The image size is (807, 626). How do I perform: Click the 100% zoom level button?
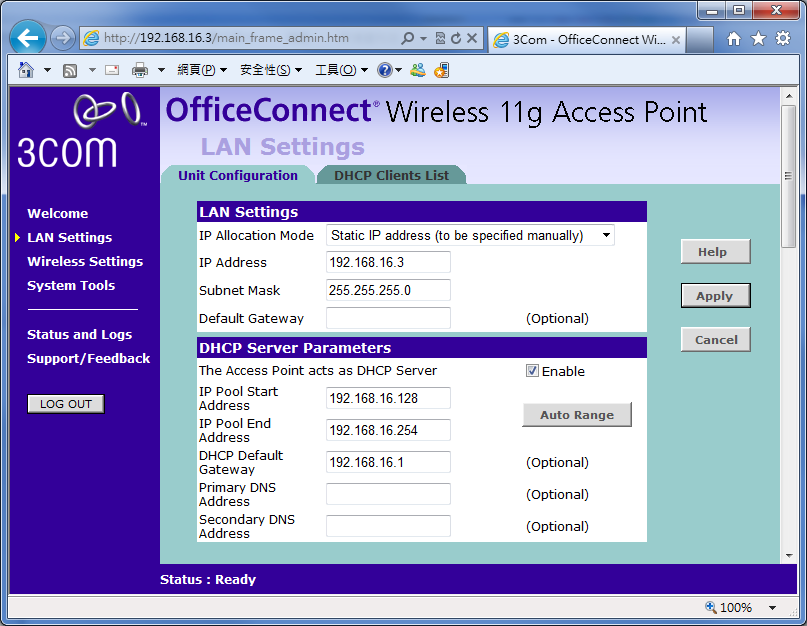pyautogui.click(x=728, y=607)
